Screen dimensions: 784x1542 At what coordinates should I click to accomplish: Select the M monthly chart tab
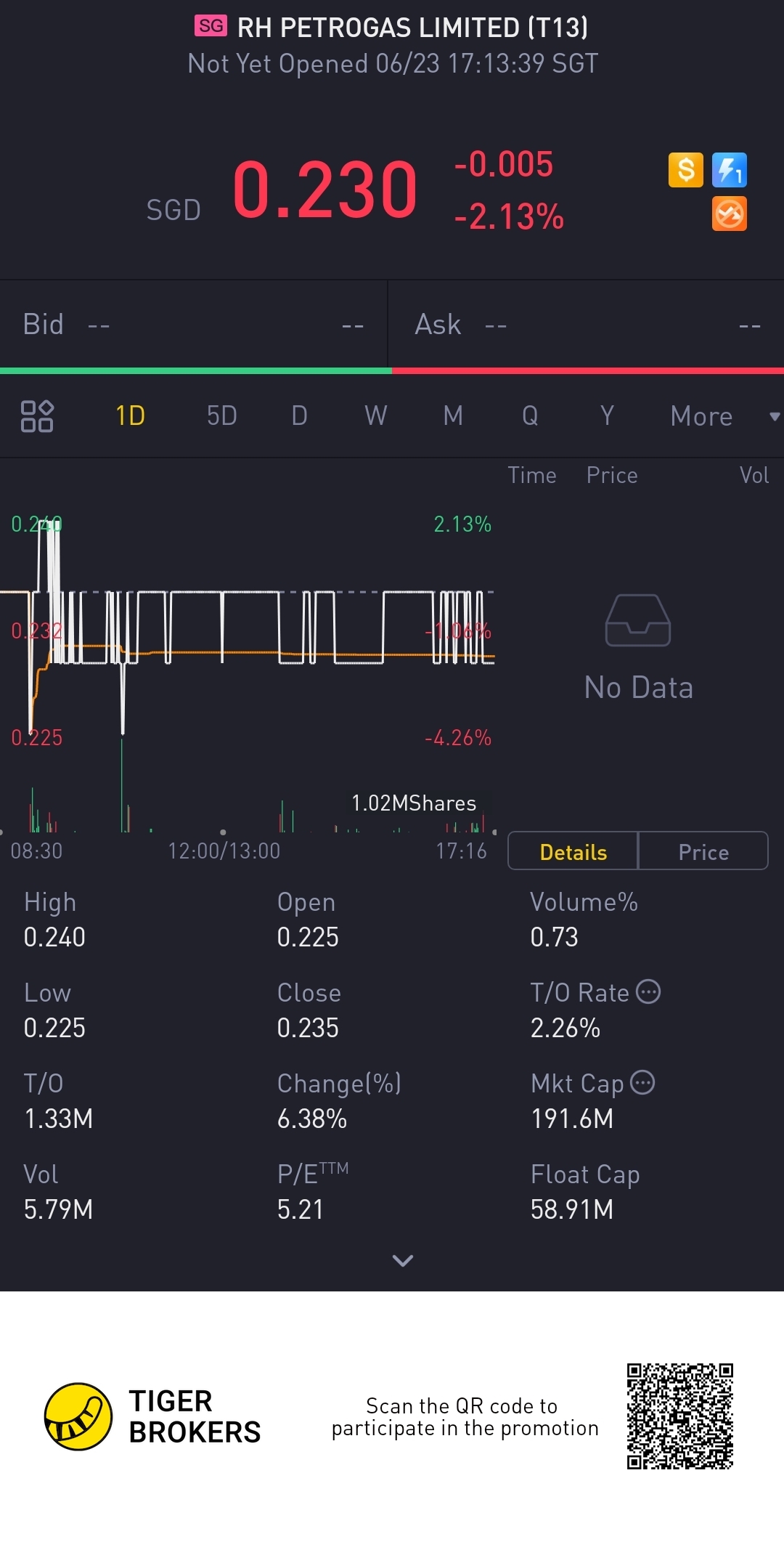pos(453,416)
